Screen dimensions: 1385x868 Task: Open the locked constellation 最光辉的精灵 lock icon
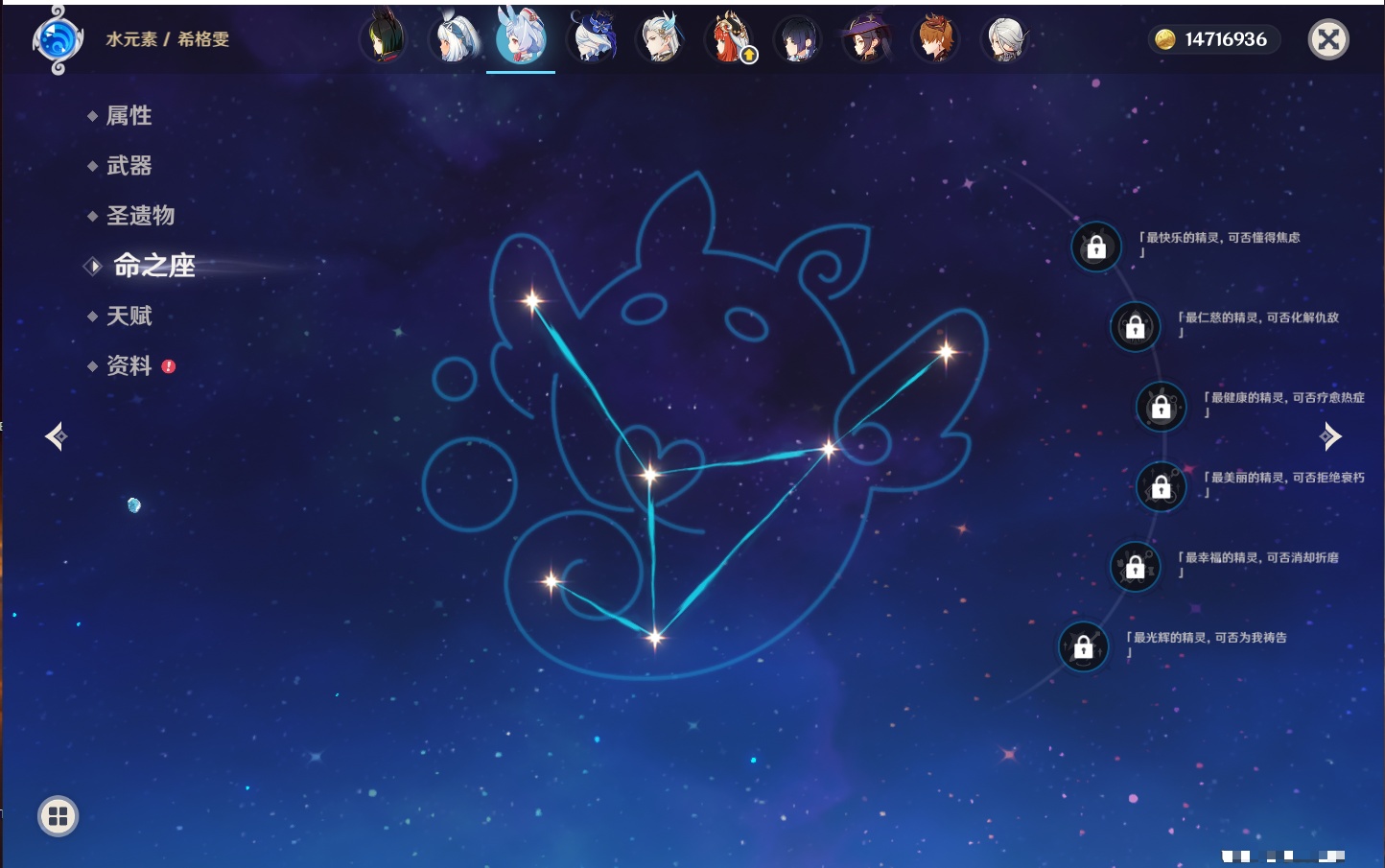[x=1084, y=646]
